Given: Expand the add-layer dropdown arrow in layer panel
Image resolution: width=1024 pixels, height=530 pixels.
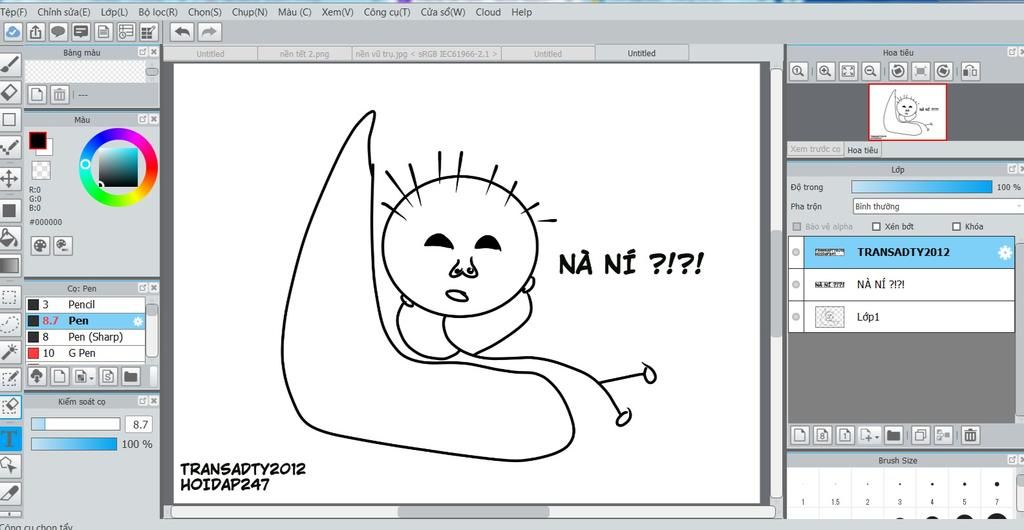Looking at the screenshot, I should [877, 436].
